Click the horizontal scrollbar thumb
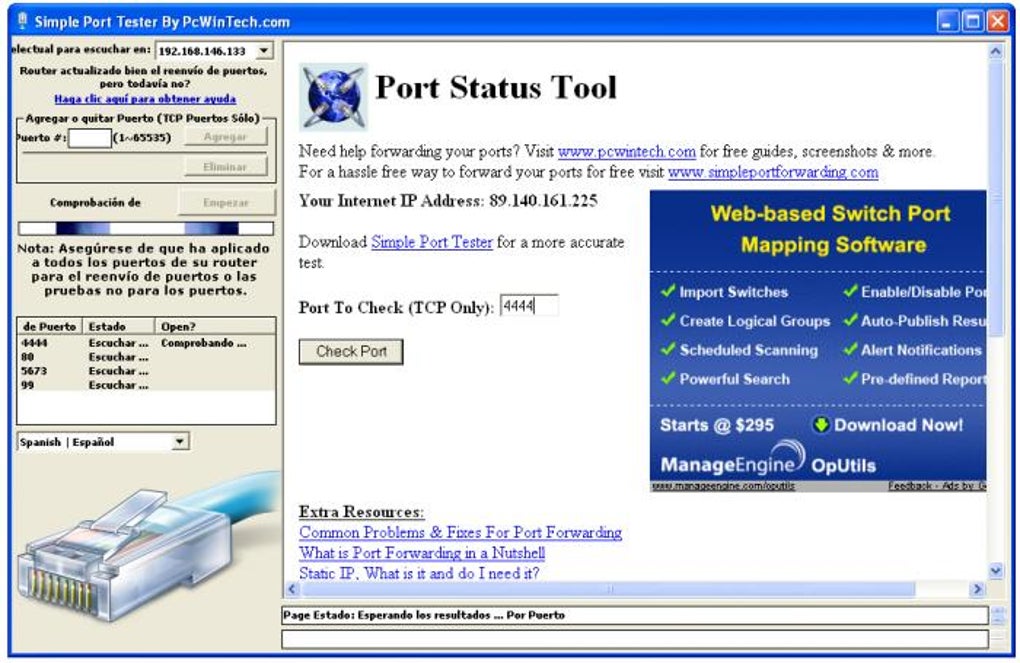The height and width of the screenshot is (663, 1020). coord(608,589)
